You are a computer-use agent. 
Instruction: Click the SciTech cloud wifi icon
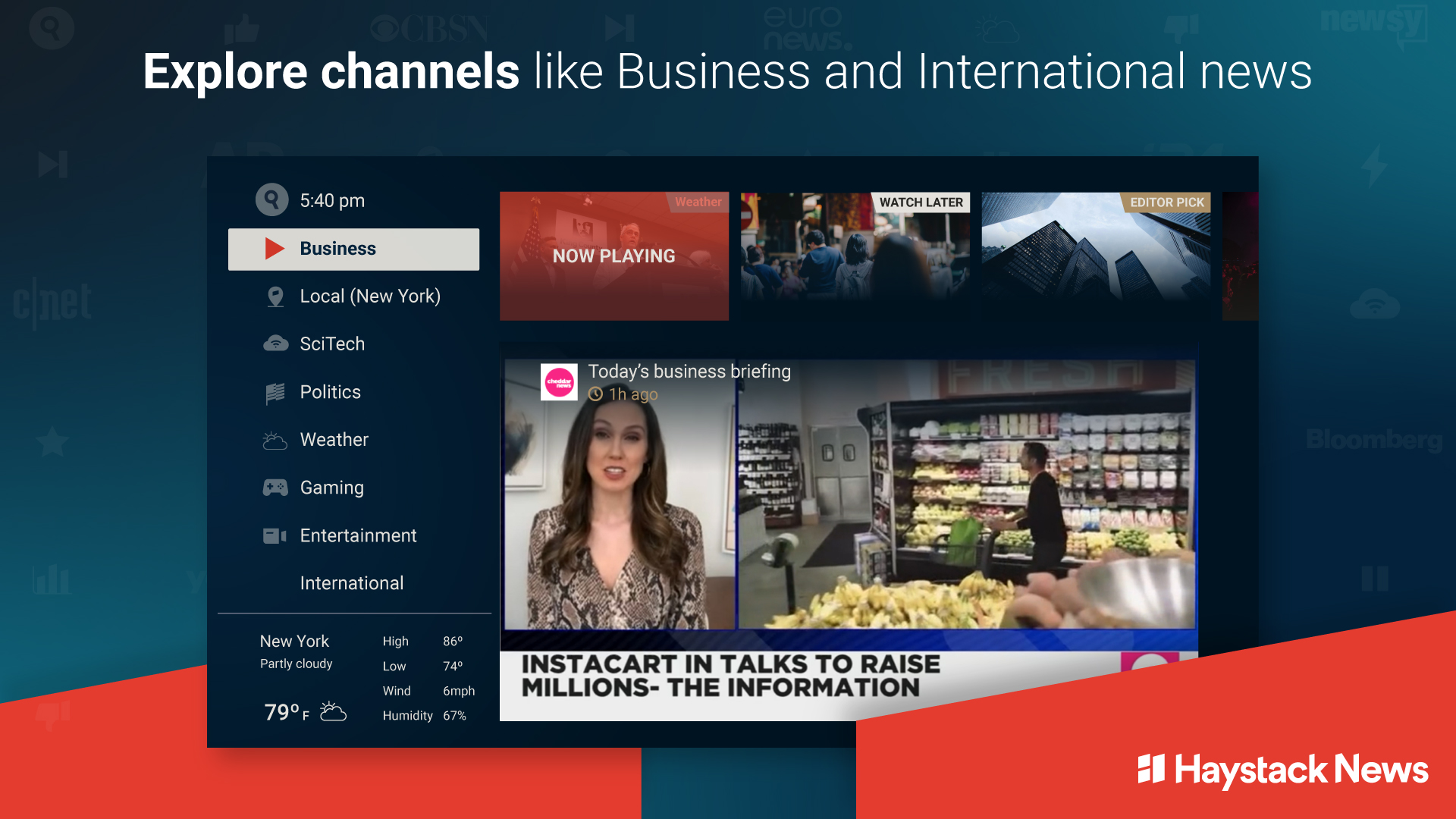tap(275, 344)
